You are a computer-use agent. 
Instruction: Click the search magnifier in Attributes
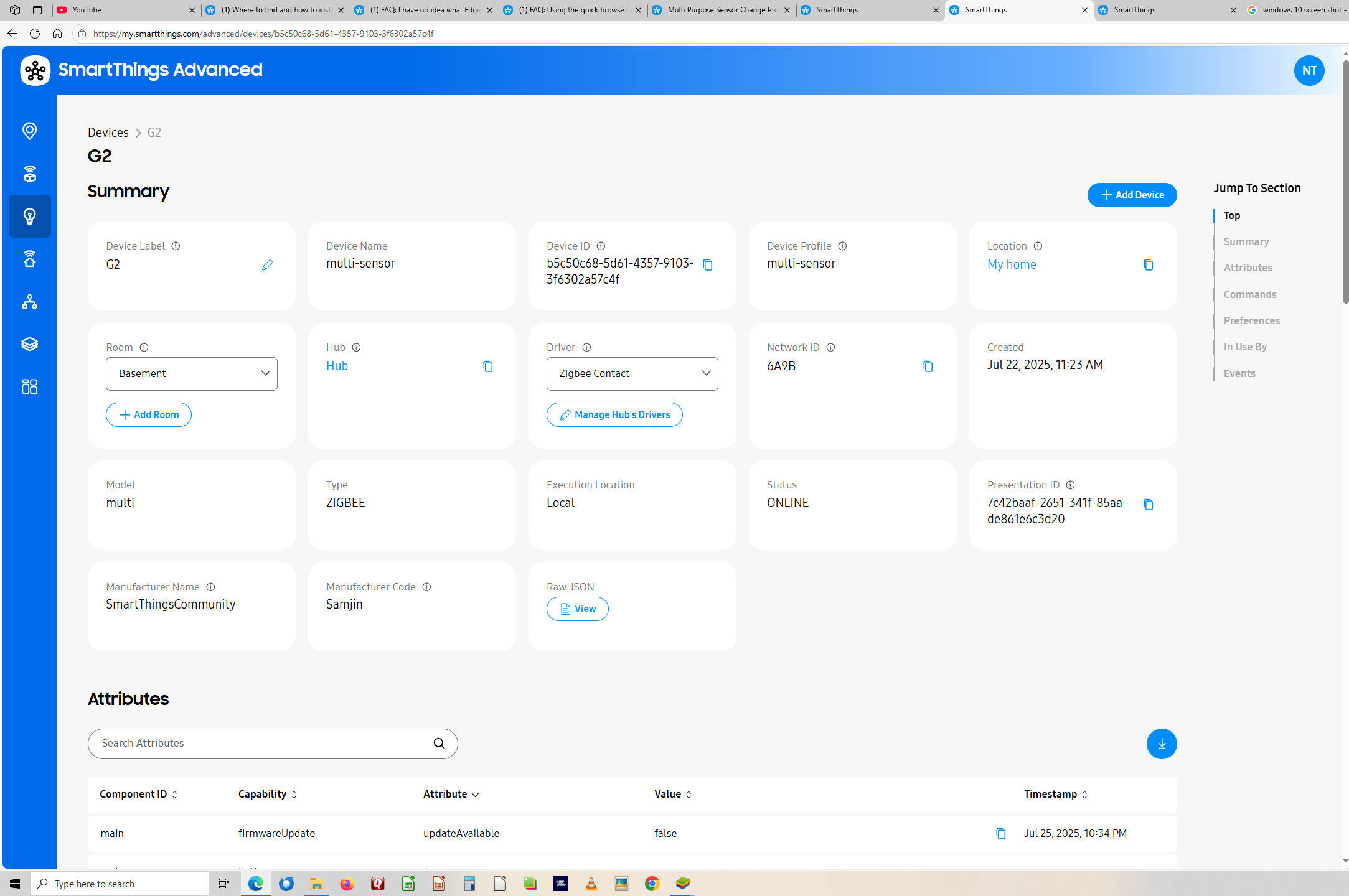tap(439, 744)
